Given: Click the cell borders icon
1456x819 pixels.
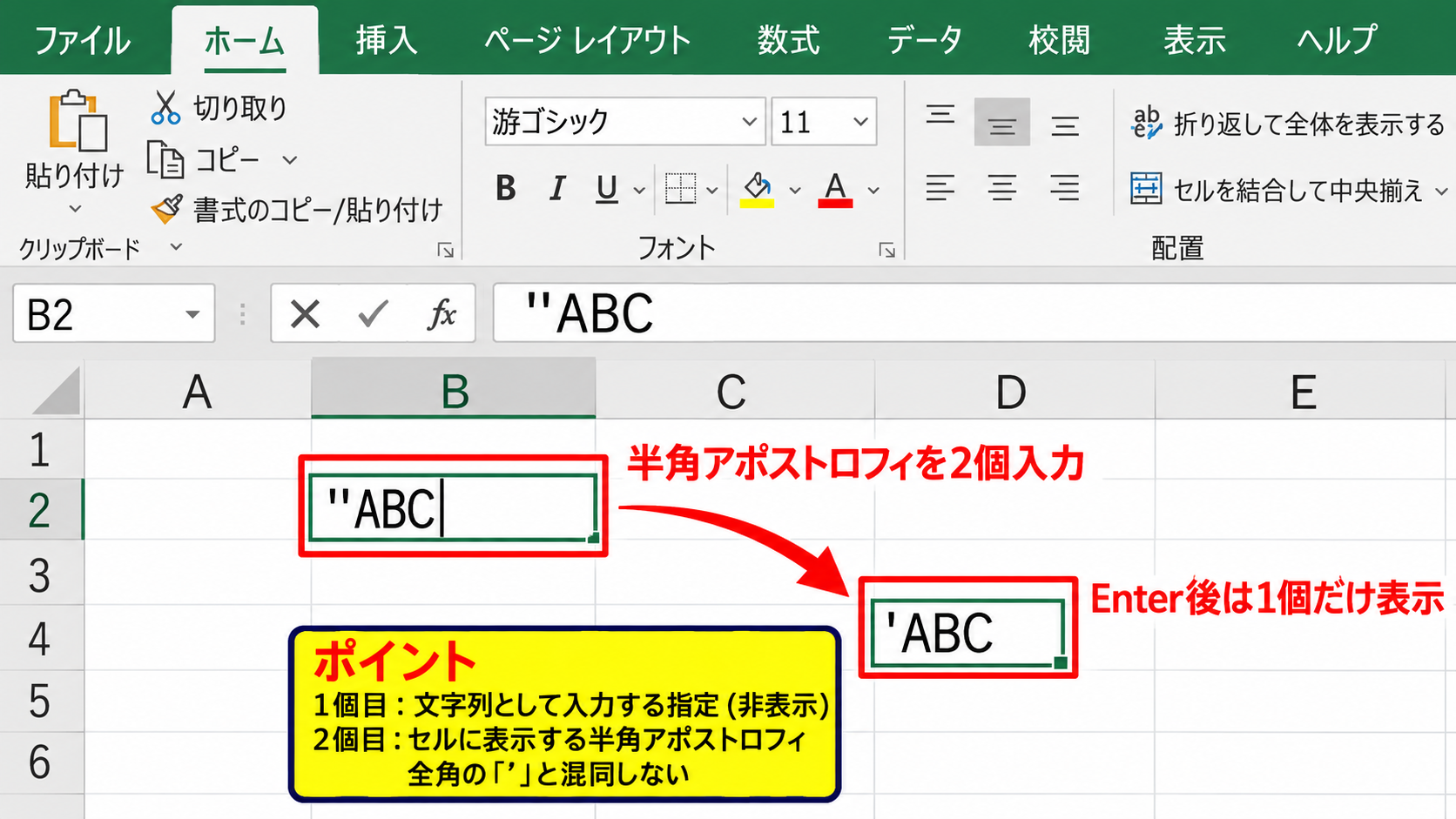Looking at the screenshot, I should (x=680, y=188).
